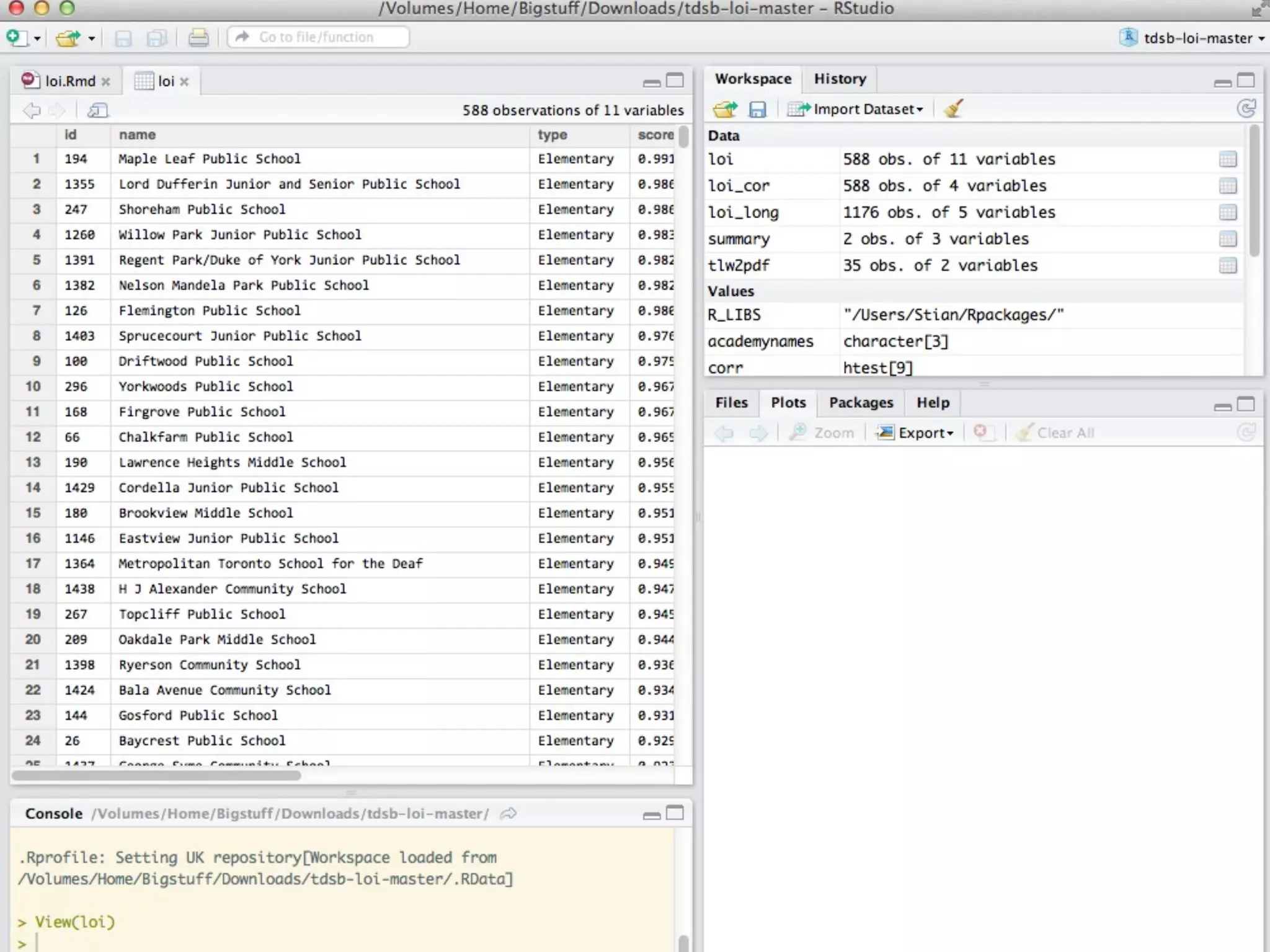This screenshot has width=1270, height=952.
Task: Click the clear workspace broom icon
Action: [953, 109]
